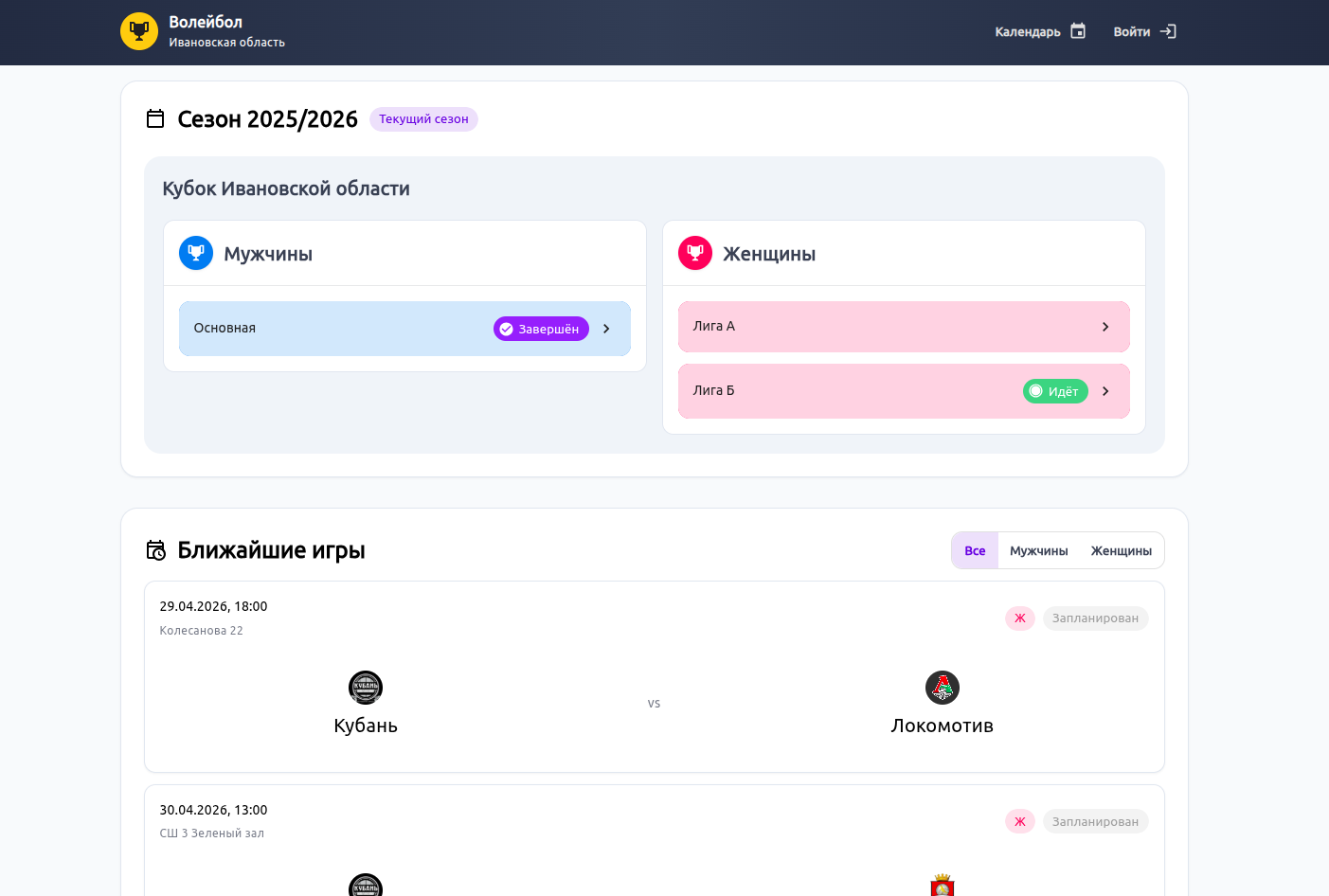Click the season calendar icon

pyautogui.click(x=155, y=119)
